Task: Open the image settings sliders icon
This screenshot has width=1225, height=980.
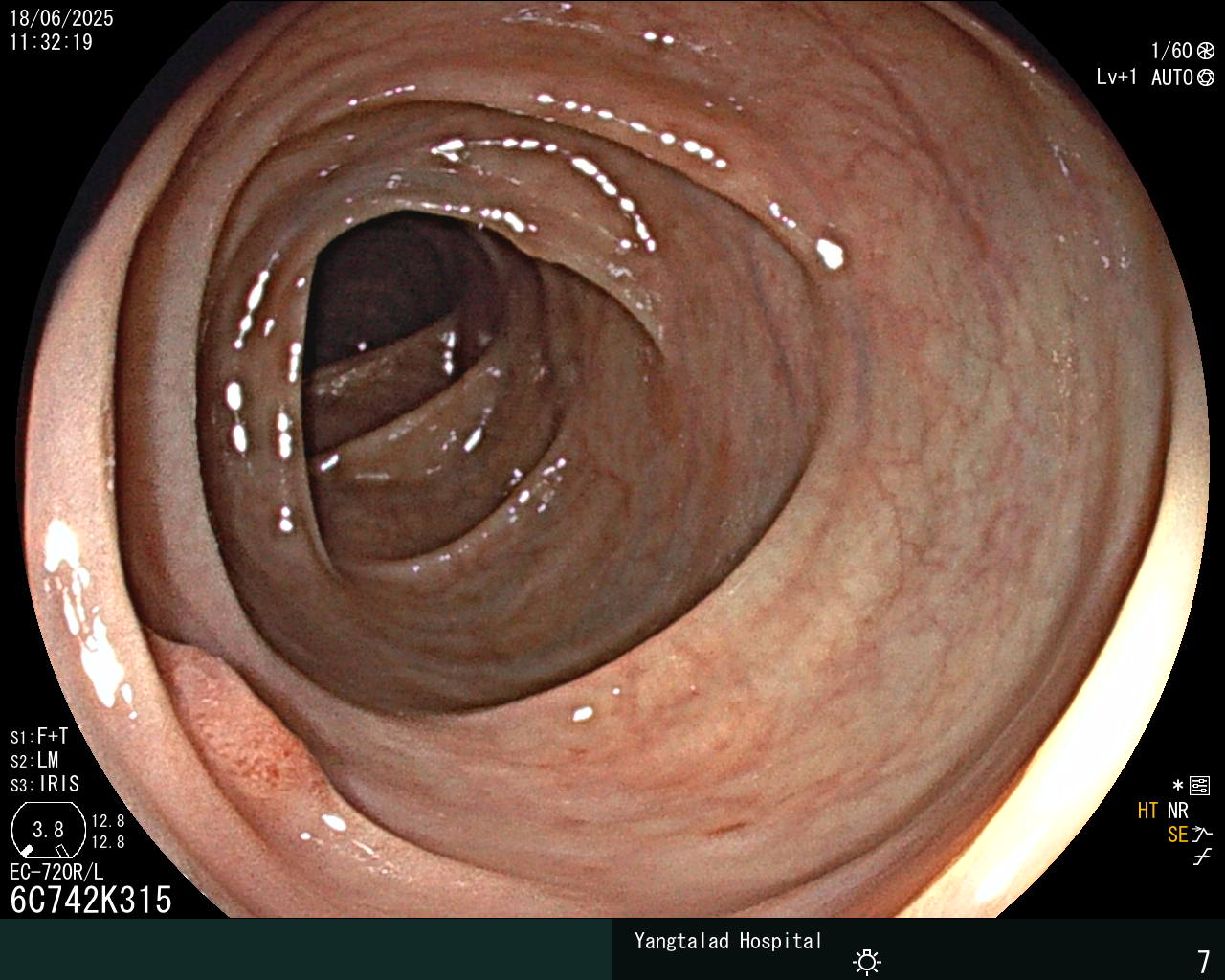Action: [1199, 786]
